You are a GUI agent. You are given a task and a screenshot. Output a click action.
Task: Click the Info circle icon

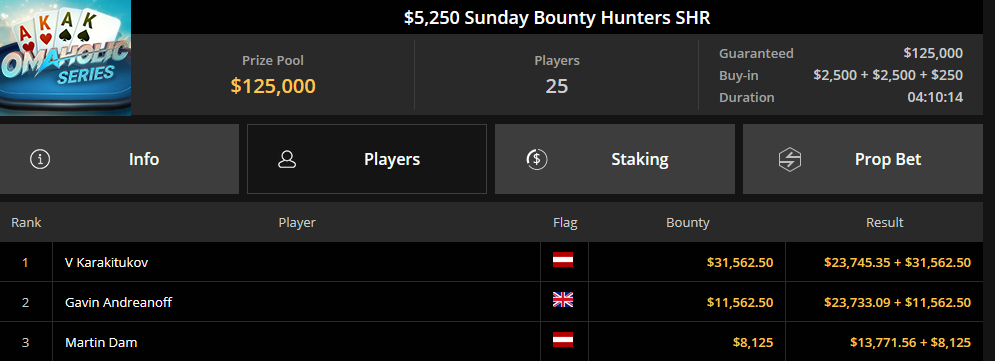coord(40,159)
